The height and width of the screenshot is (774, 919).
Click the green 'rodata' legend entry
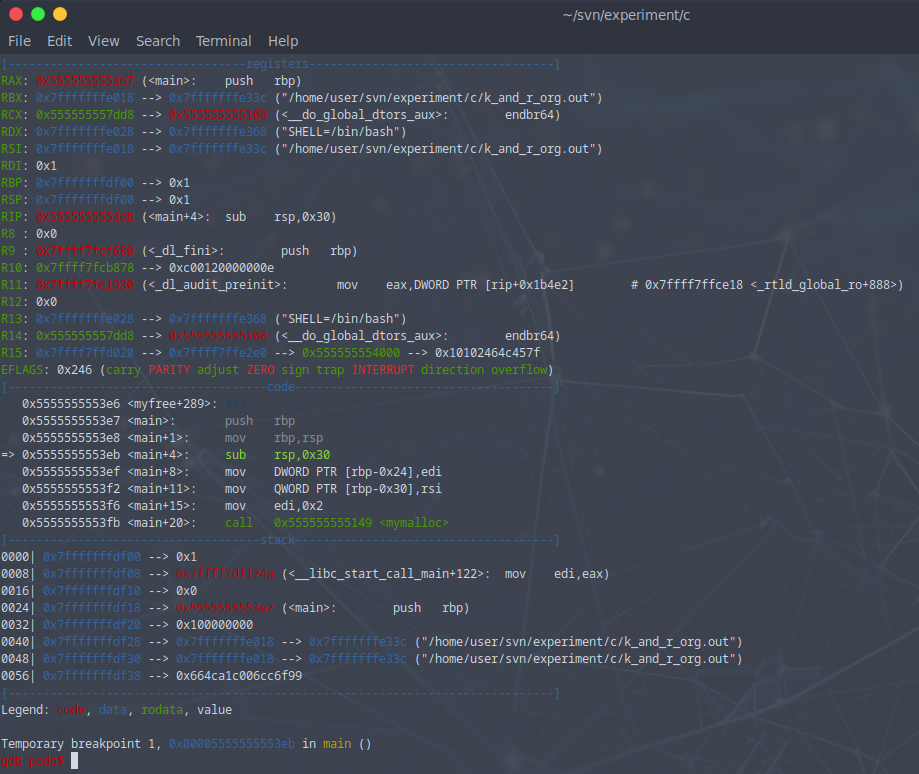pos(162,710)
